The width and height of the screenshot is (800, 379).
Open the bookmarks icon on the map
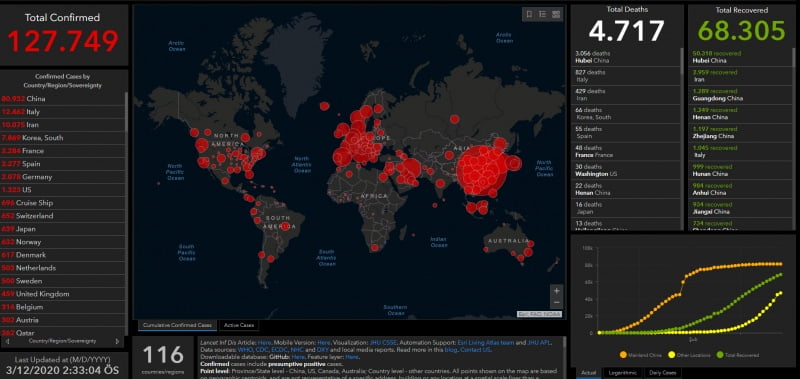click(x=529, y=14)
